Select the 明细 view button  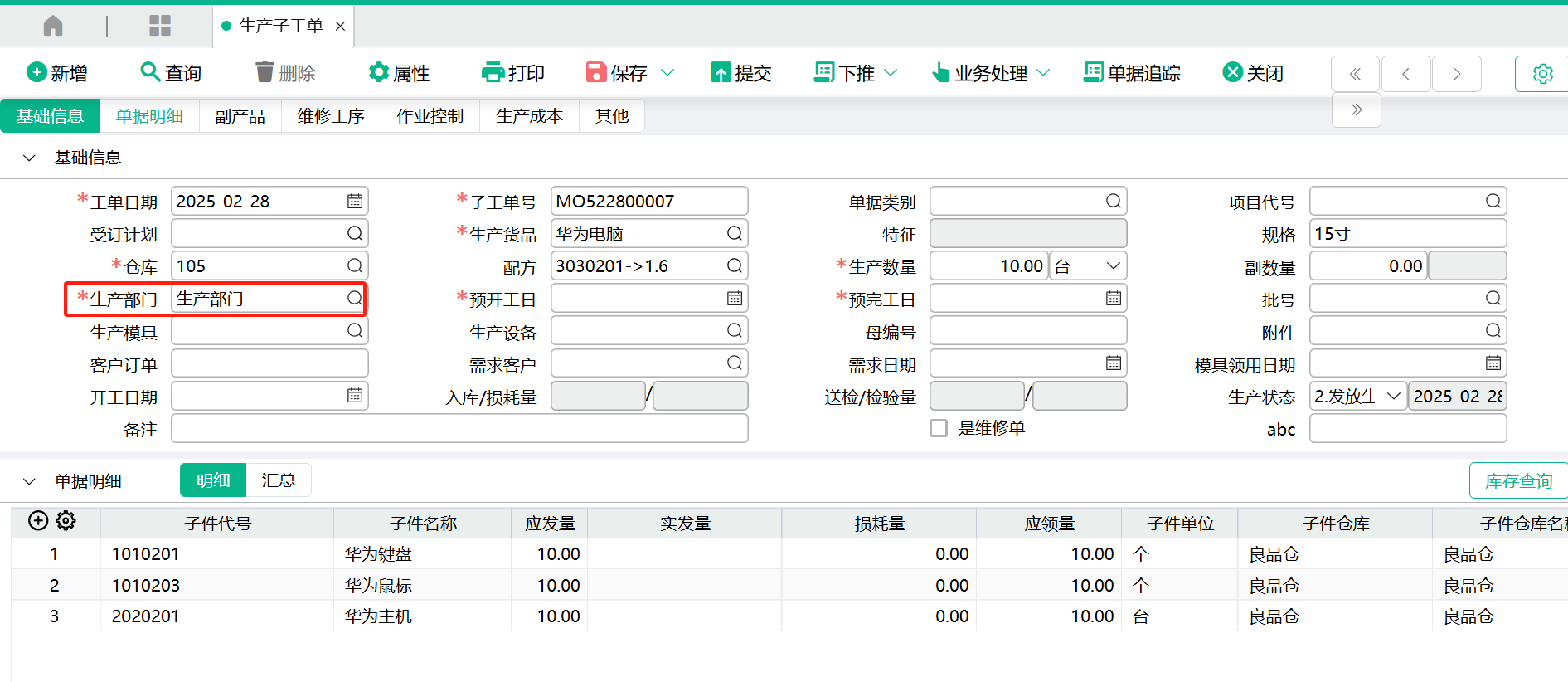pos(213,480)
